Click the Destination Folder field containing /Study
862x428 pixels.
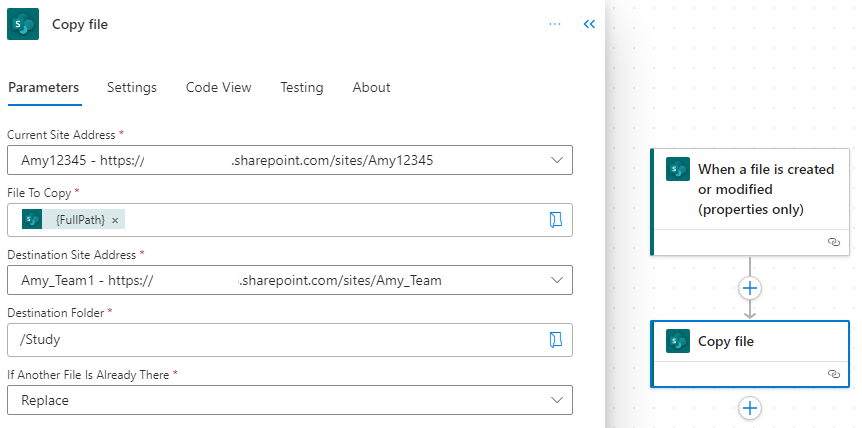pyautogui.click(x=290, y=340)
